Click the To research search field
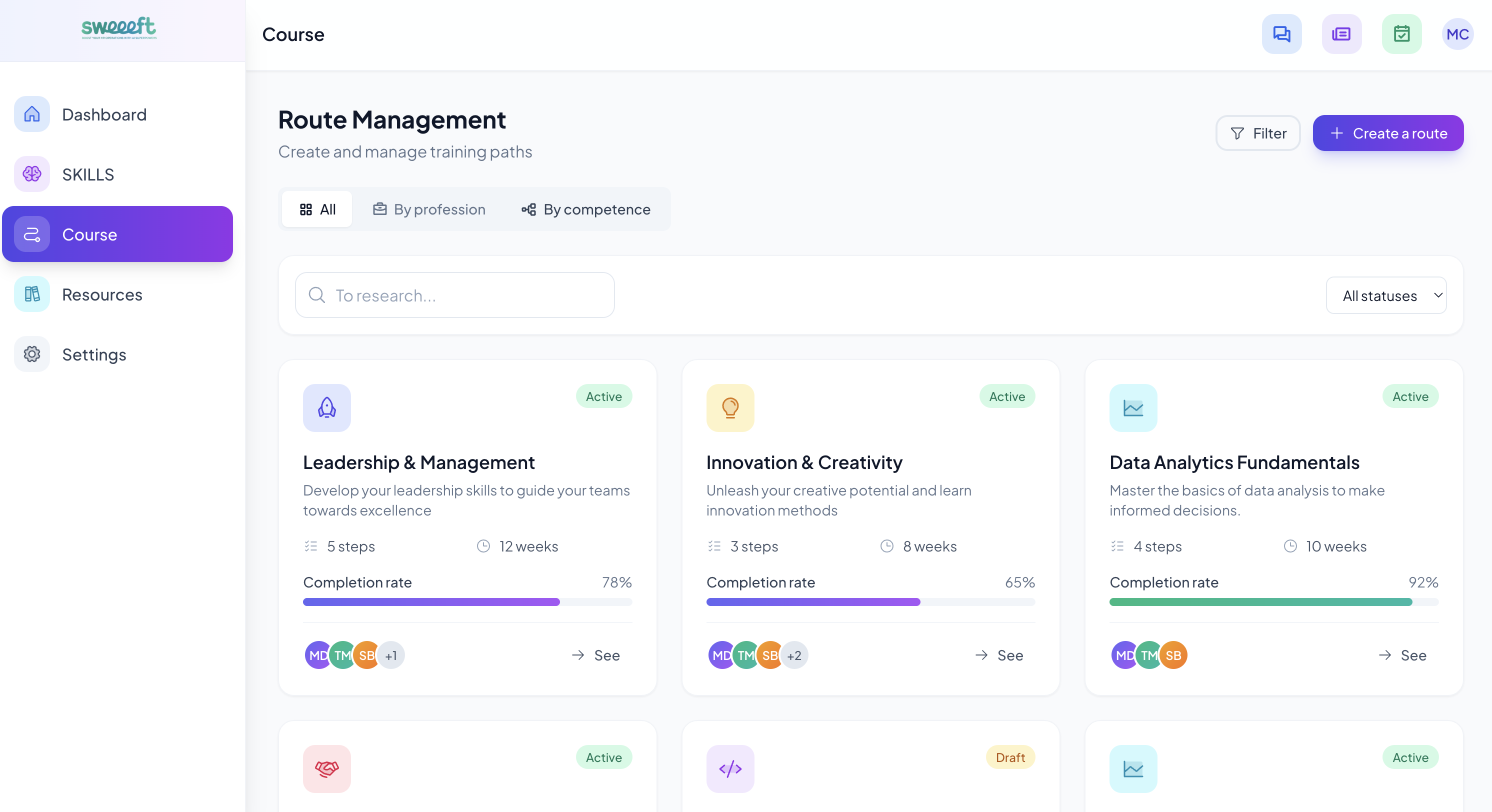1492x812 pixels. pyautogui.click(x=454, y=295)
